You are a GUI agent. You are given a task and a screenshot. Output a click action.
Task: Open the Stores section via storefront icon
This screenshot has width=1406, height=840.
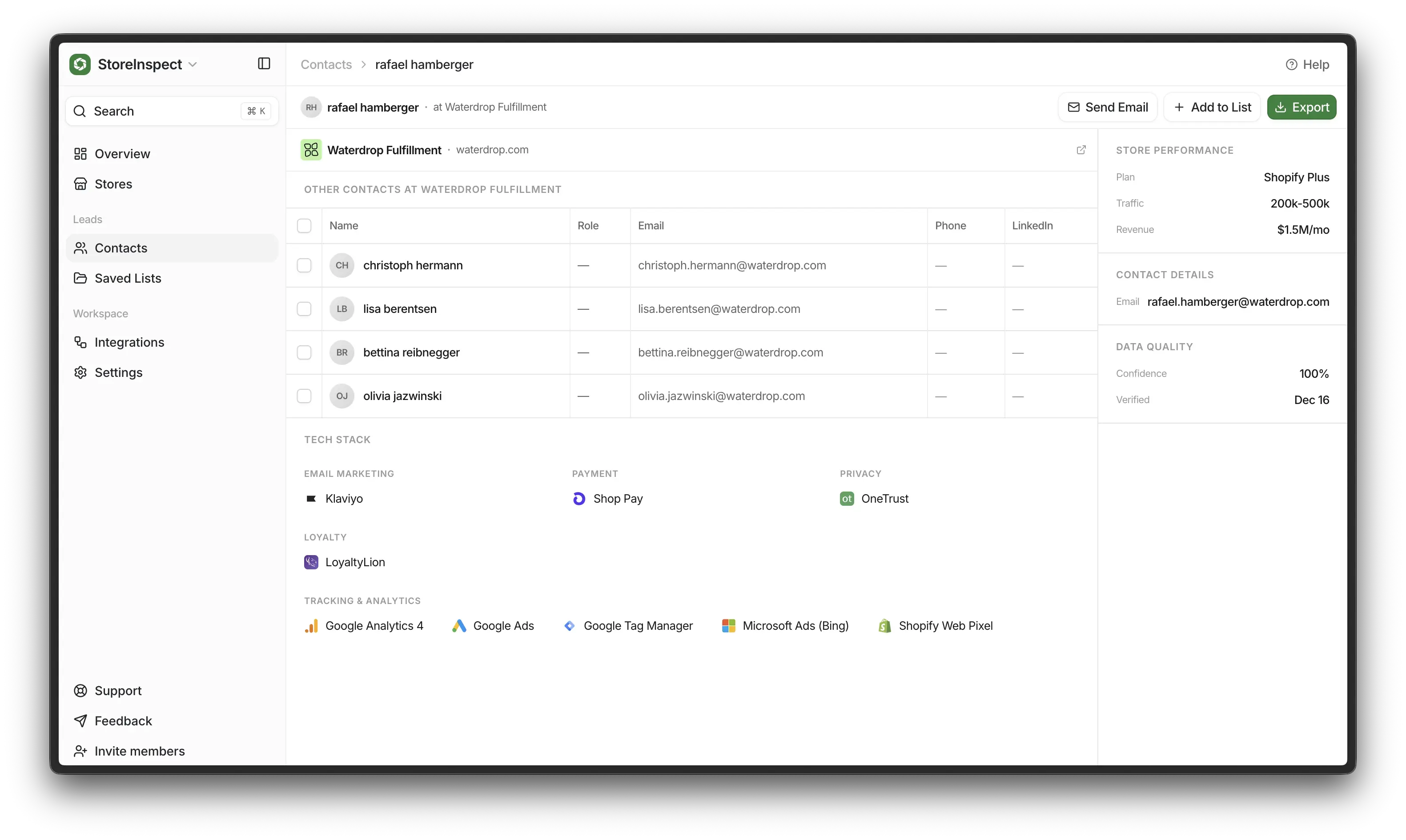(x=81, y=184)
